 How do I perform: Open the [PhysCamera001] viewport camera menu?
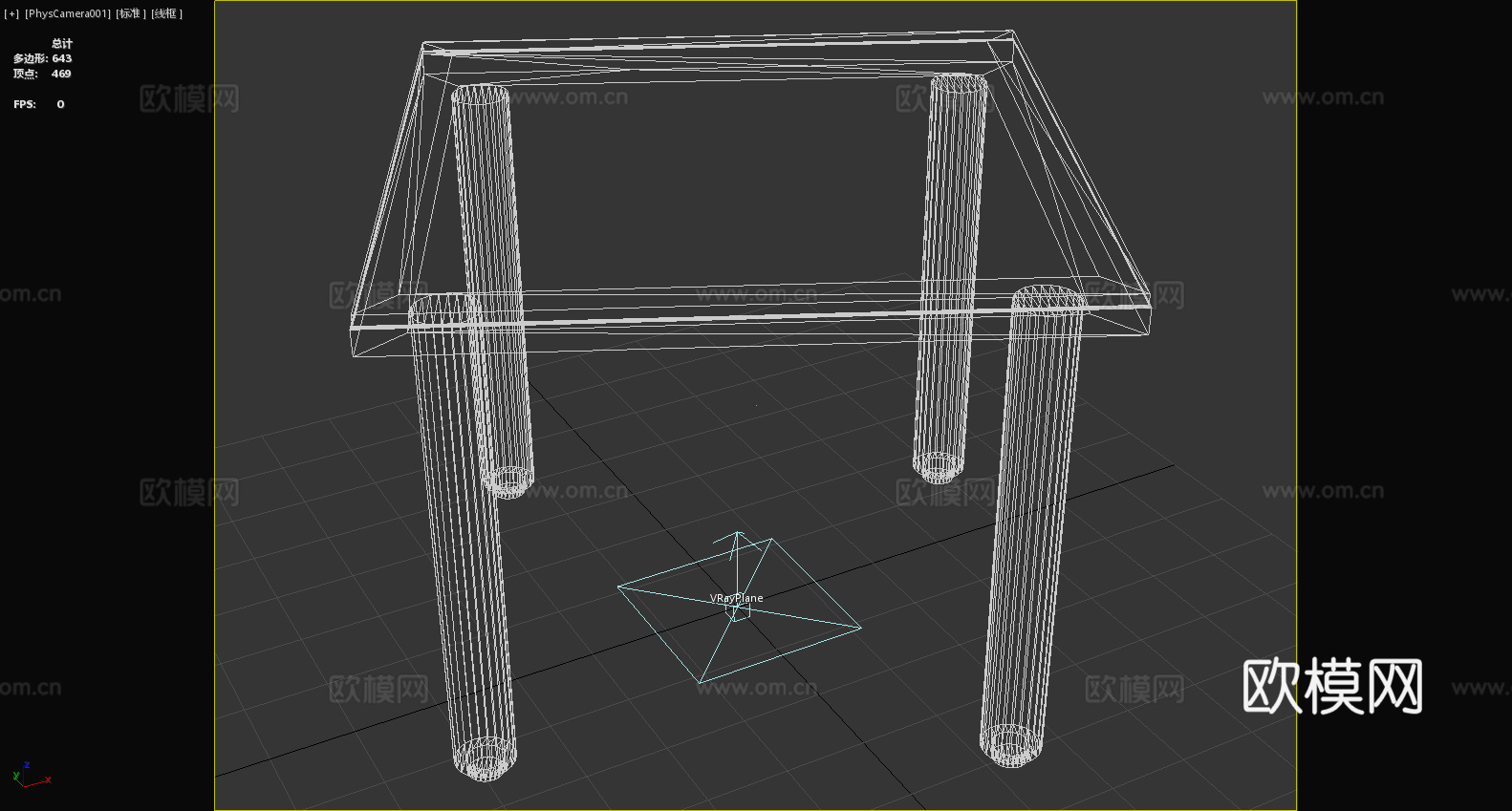(x=68, y=13)
